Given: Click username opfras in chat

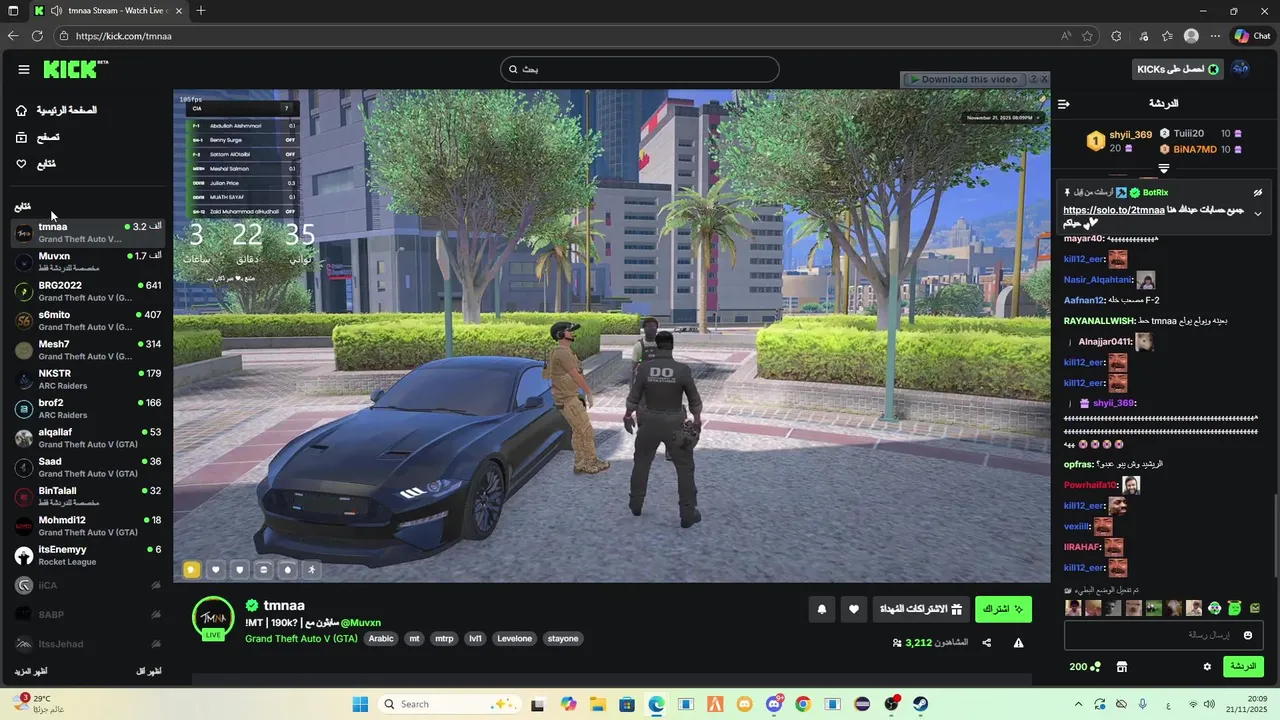Looking at the screenshot, I should [1079, 464].
